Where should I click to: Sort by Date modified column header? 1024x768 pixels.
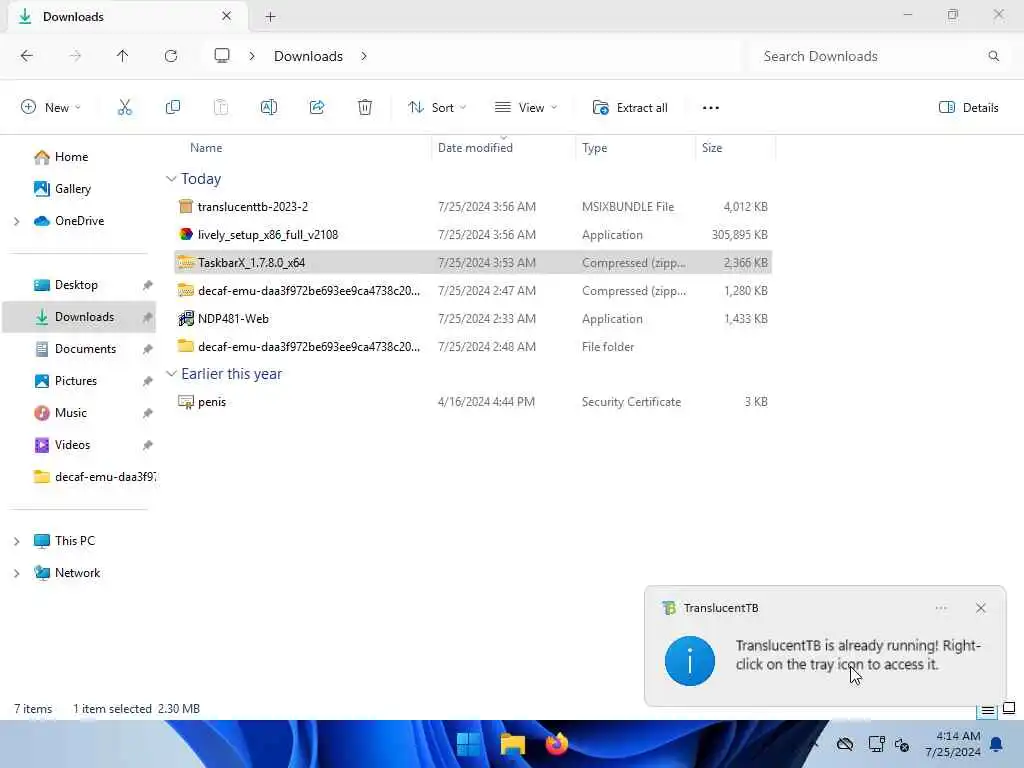pyautogui.click(x=475, y=148)
